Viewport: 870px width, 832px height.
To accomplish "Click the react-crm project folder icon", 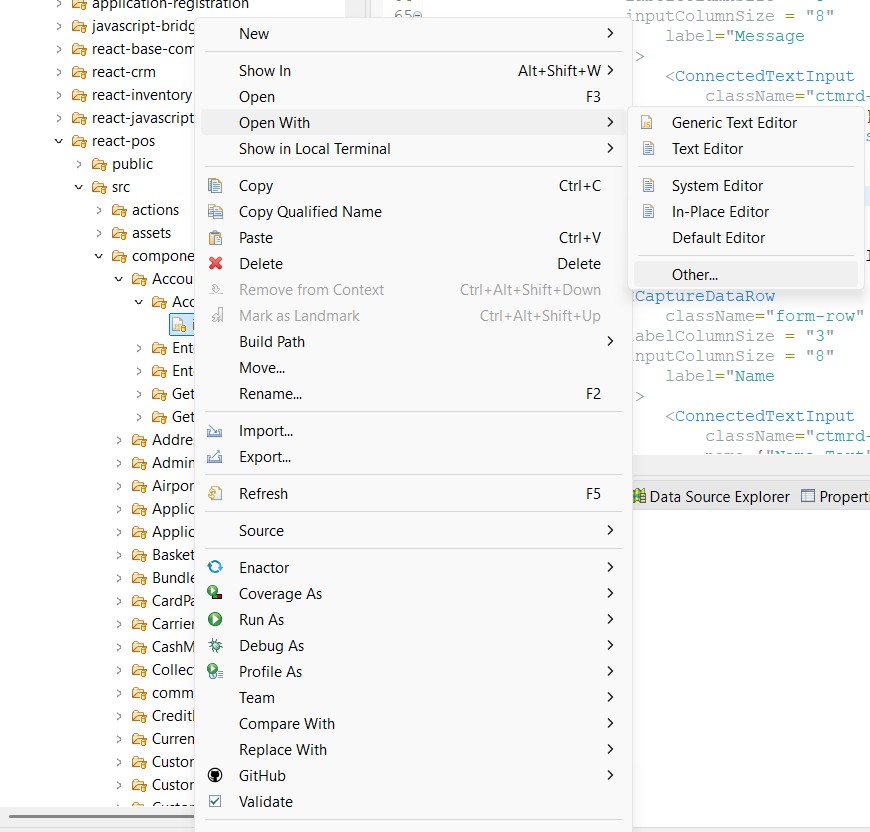I will [x=79, y=72].
